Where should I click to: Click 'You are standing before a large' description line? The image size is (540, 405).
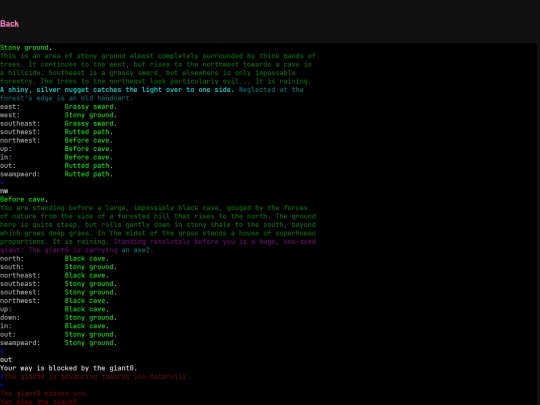[x=154, y=208]
